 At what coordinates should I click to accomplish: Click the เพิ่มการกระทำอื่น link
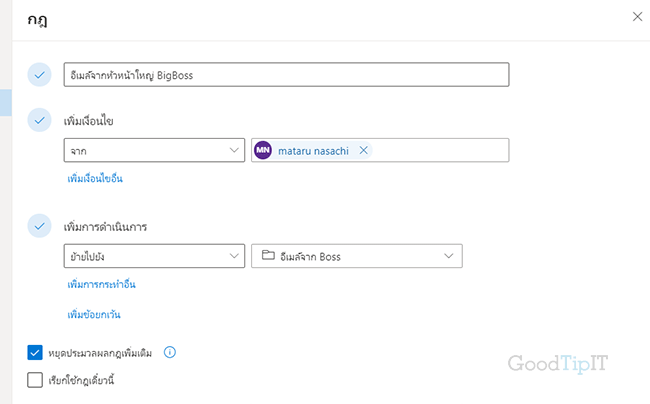pos(102,284)
